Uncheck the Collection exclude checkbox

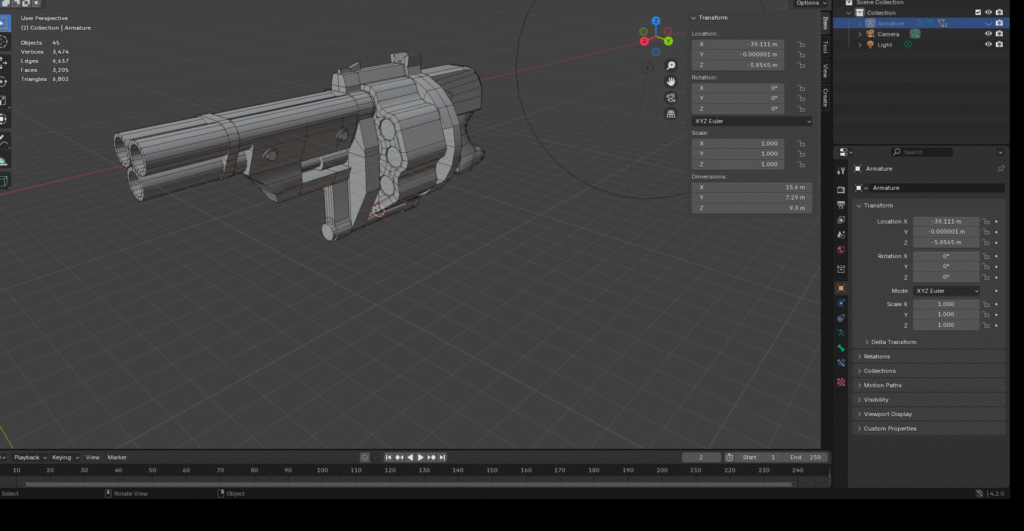978,13
